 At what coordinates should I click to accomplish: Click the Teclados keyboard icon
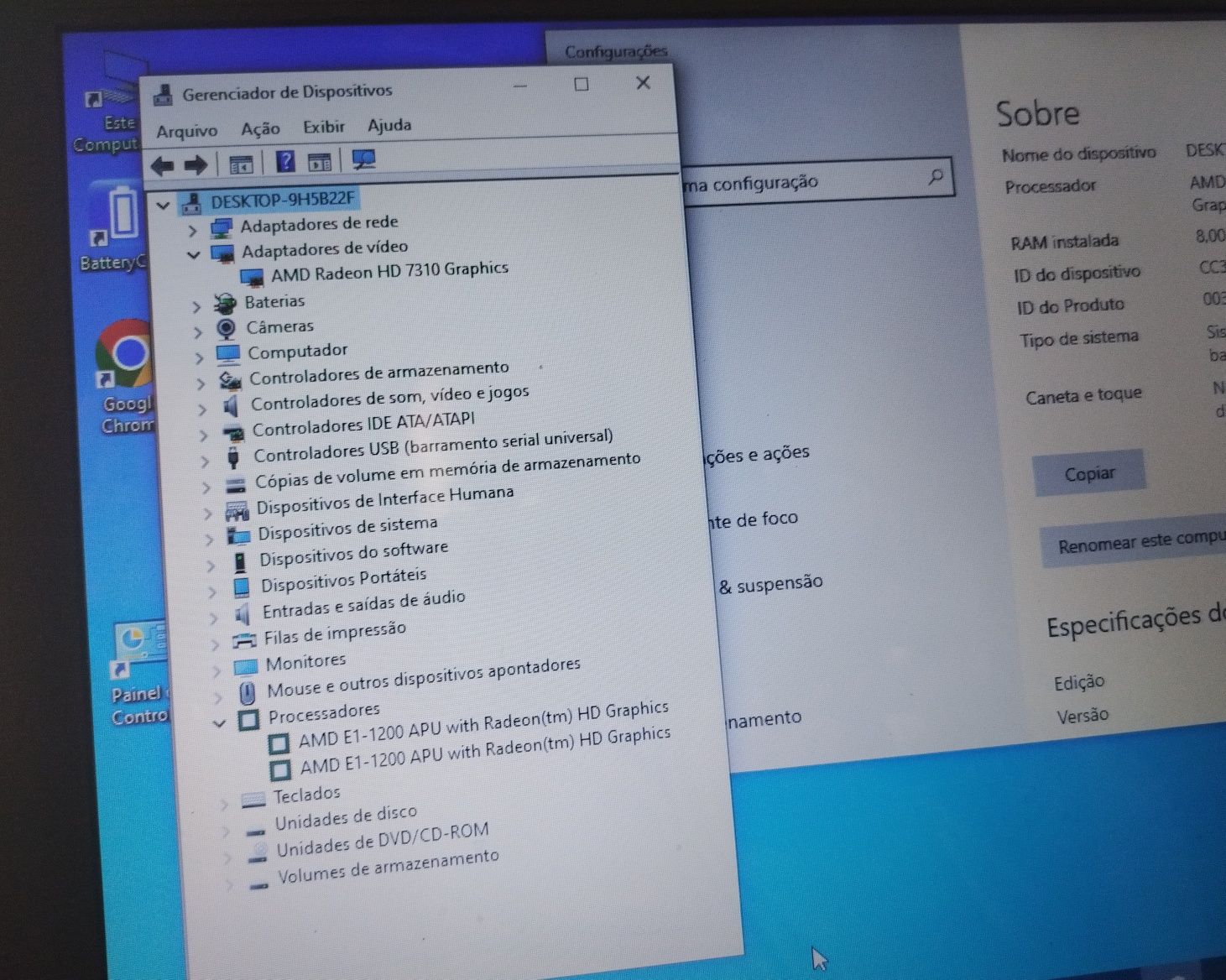click(x=253, y=798)
